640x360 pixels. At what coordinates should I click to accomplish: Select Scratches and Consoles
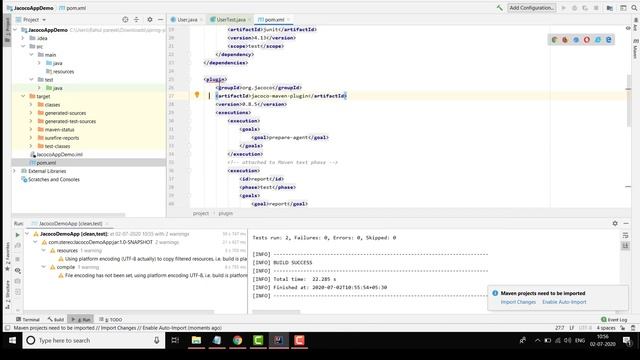[50, 179]
